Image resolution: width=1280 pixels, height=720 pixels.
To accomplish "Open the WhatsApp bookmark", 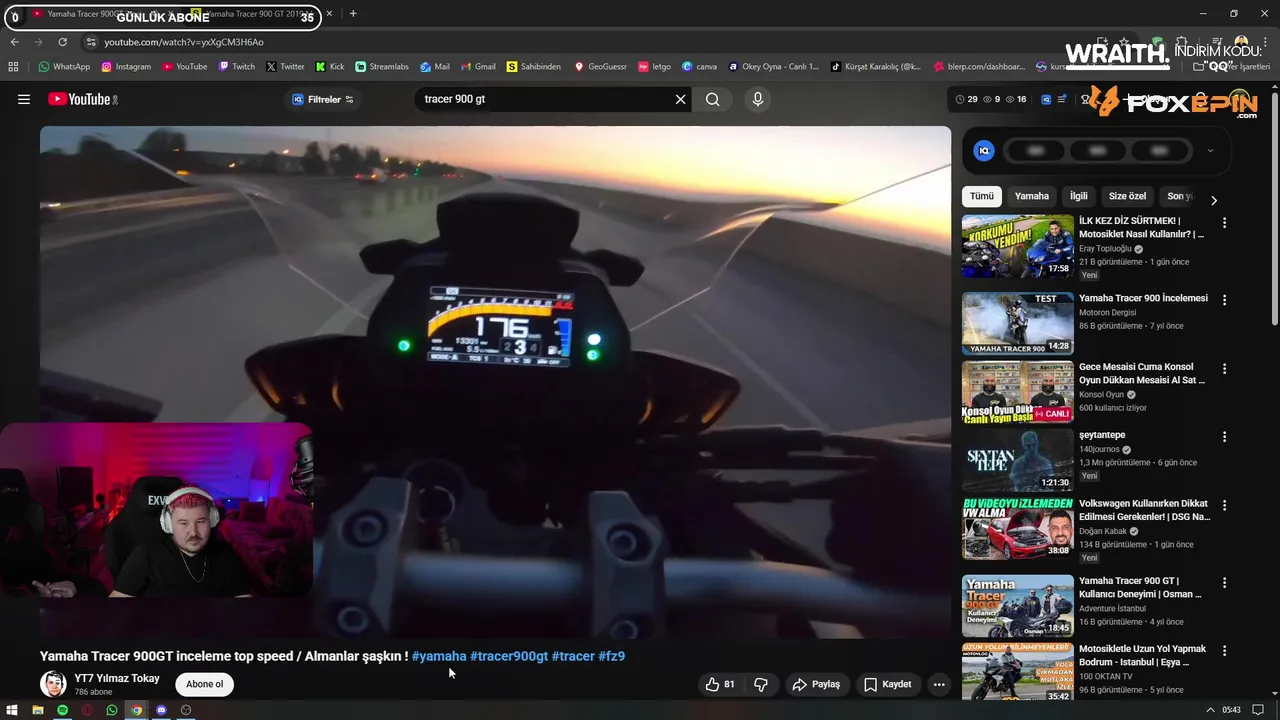I will [64, 67].
